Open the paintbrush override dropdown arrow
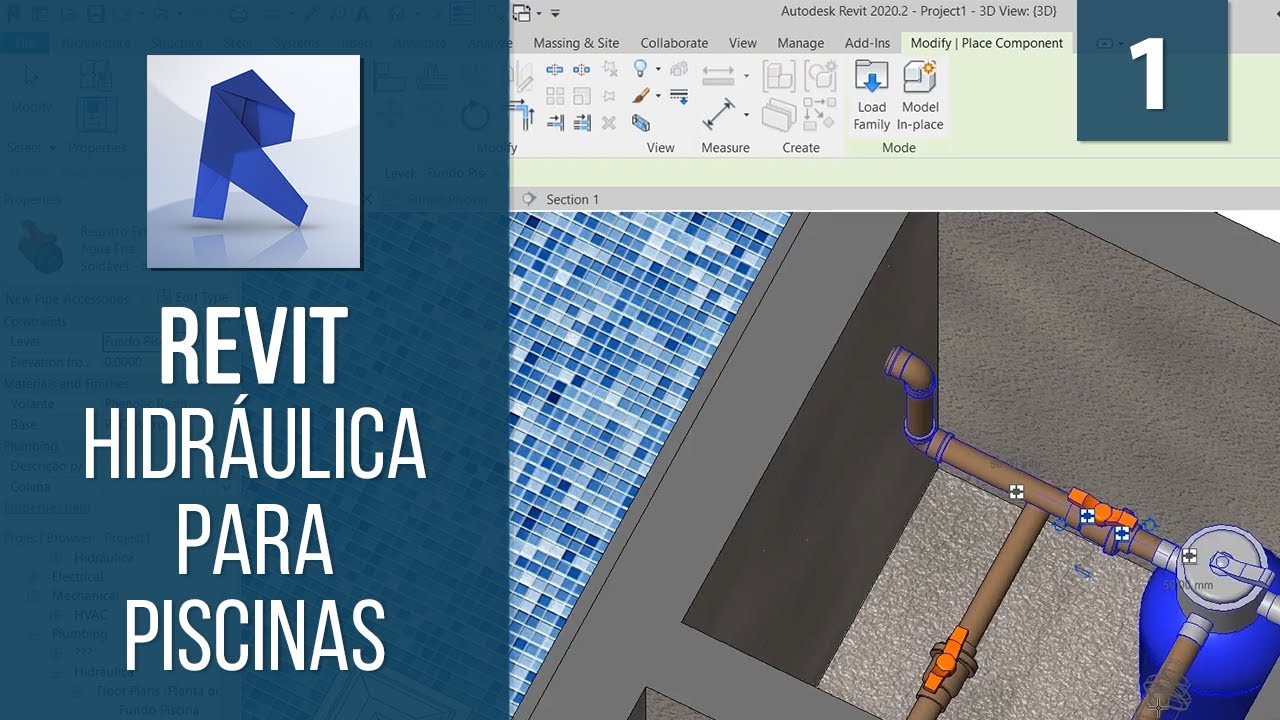This screenshot has height=720, width=1280. click(x=657, y=96)
